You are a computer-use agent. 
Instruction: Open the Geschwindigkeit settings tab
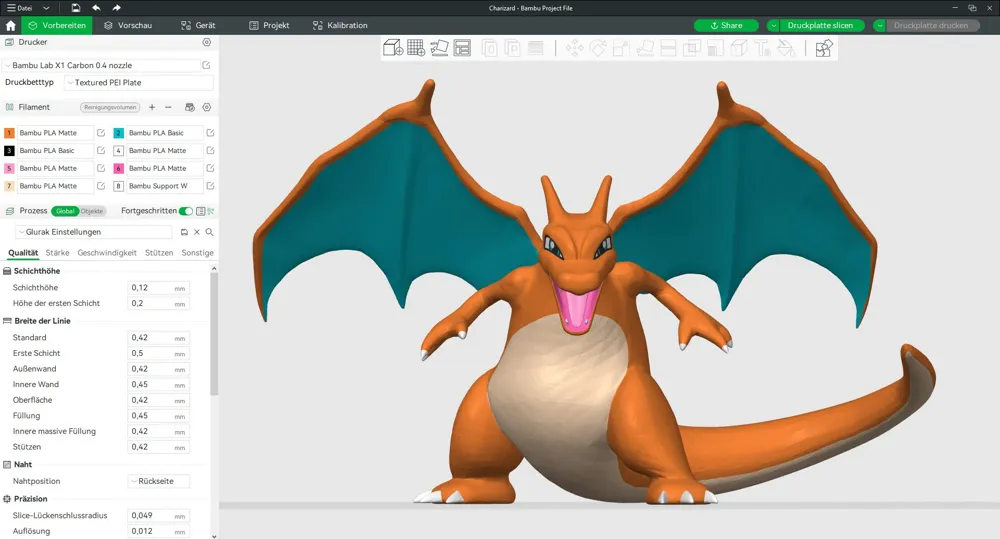107,253
